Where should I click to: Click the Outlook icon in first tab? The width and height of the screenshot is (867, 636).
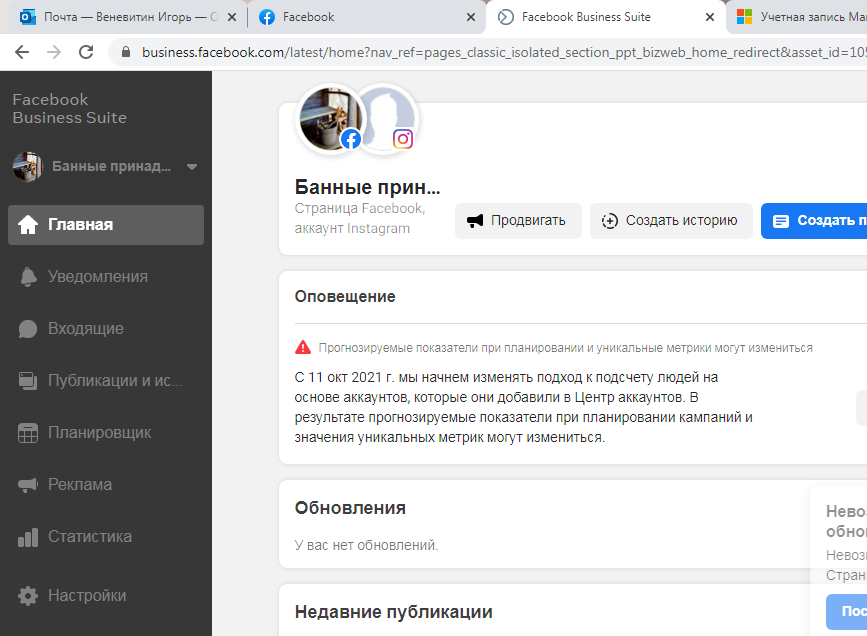point(27,17)
